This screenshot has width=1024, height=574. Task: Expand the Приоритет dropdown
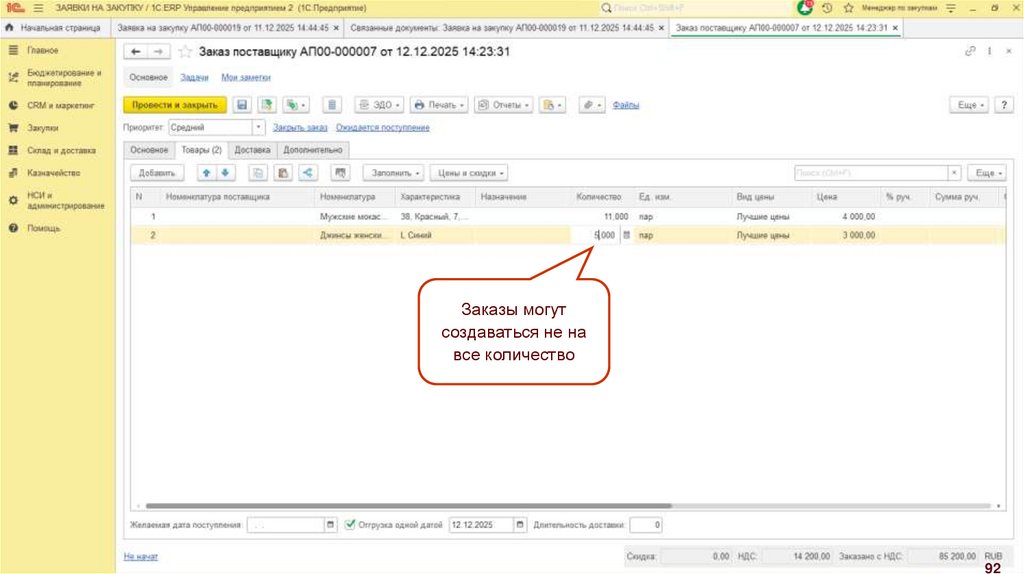point(258,128)
